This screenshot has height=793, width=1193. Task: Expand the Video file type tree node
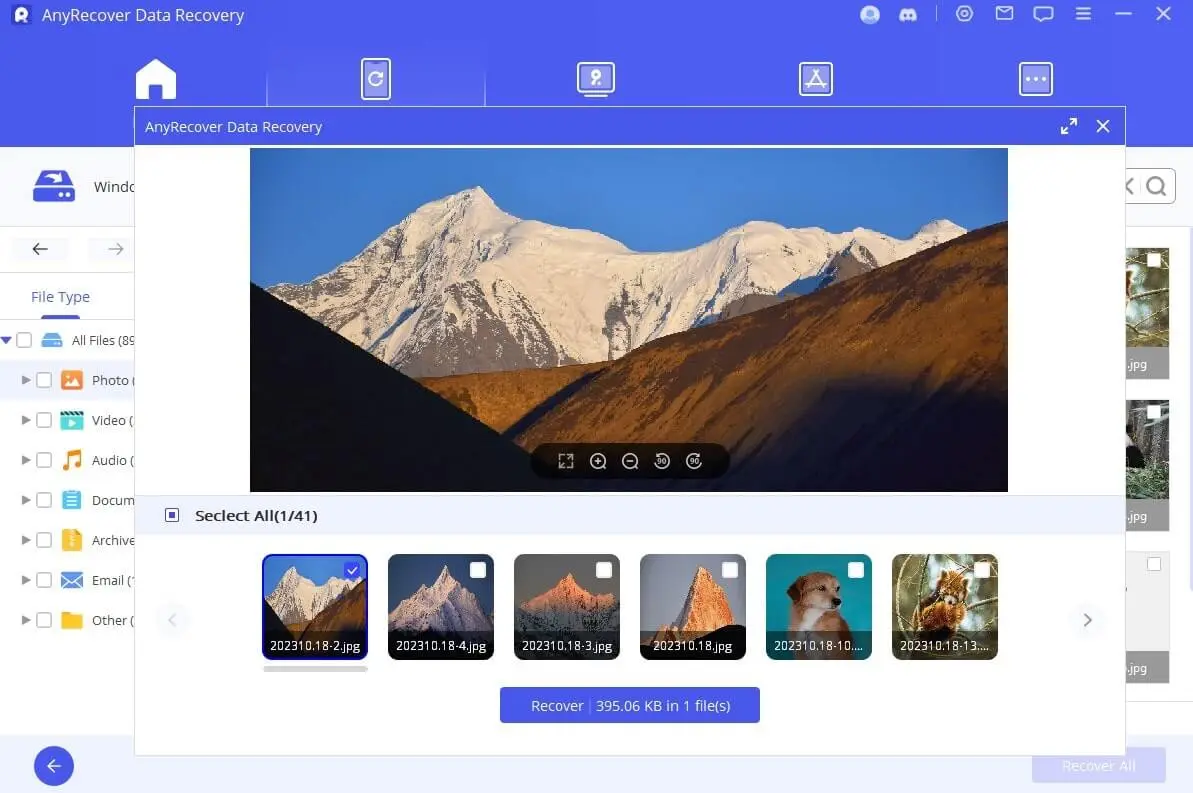pyautogui.click(x=26, y=420)
